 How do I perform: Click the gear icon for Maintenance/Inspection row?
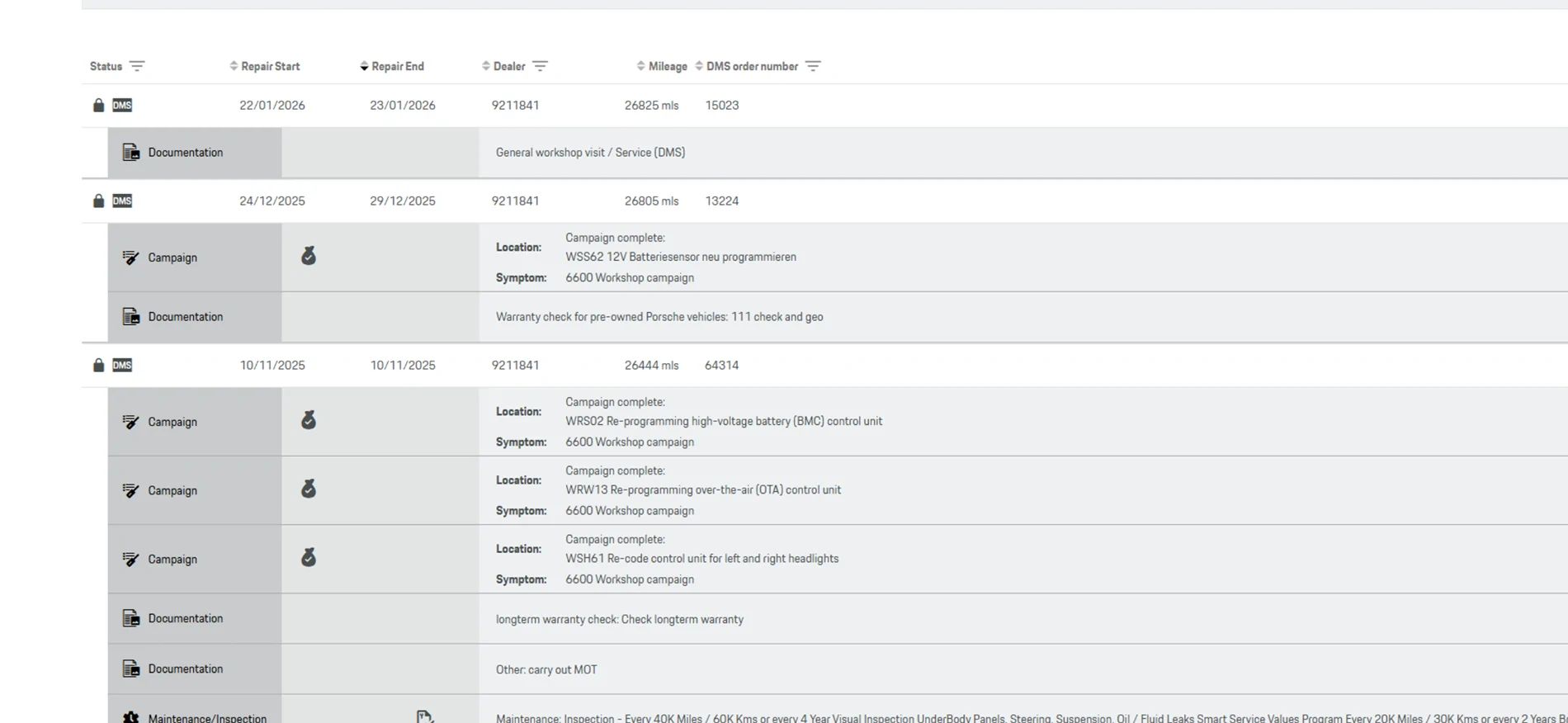pos(130,717)
